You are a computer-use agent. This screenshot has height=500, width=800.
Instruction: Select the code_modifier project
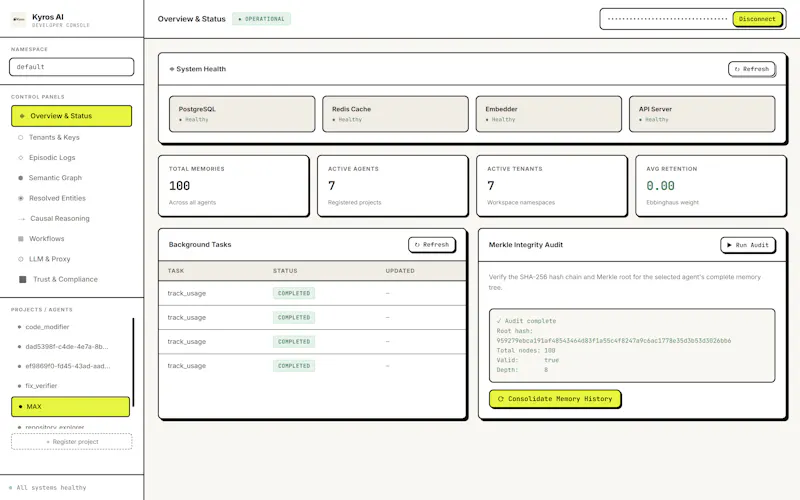click(70, 327)
